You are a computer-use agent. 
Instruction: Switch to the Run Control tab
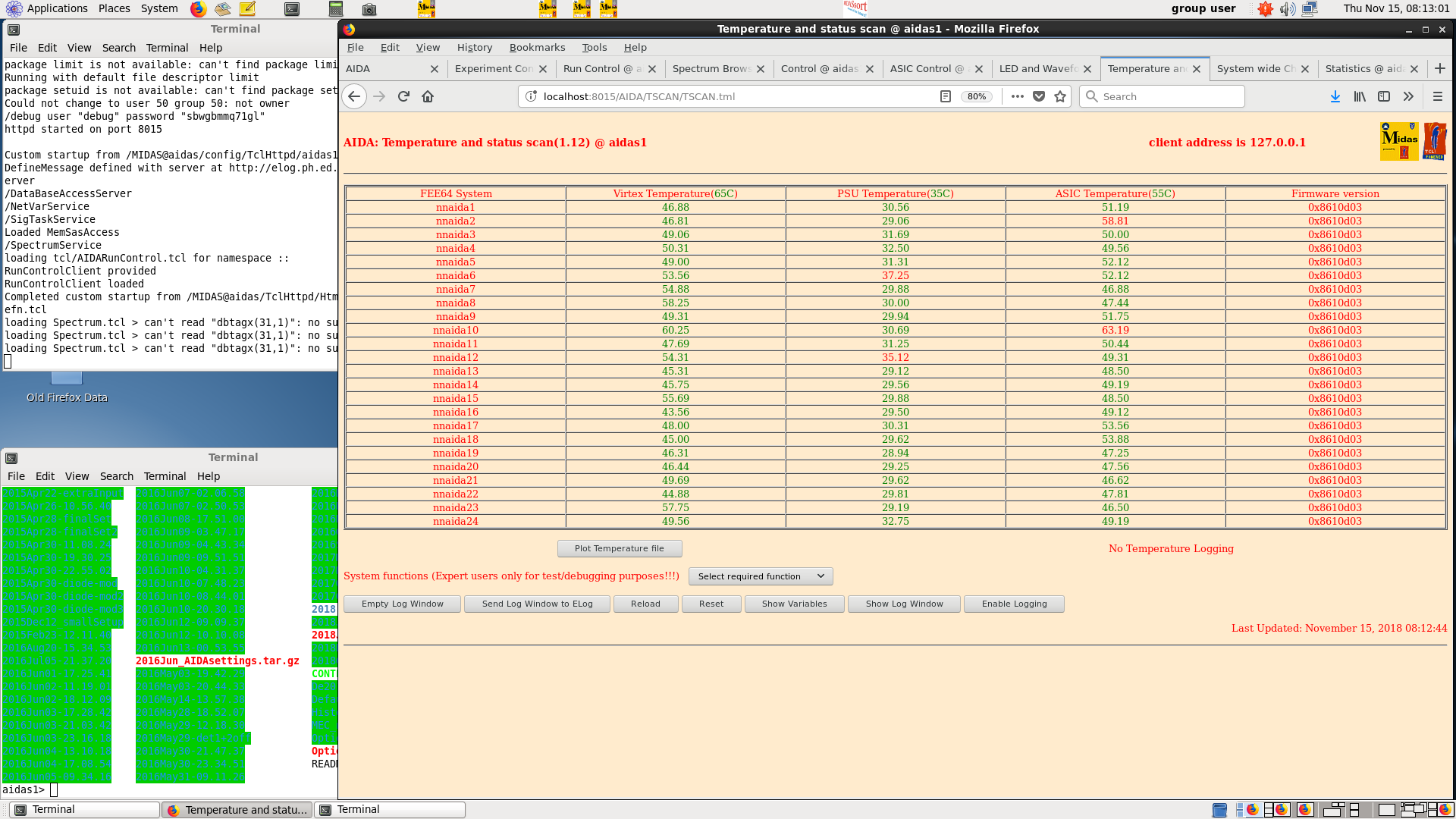coord(603,68)
